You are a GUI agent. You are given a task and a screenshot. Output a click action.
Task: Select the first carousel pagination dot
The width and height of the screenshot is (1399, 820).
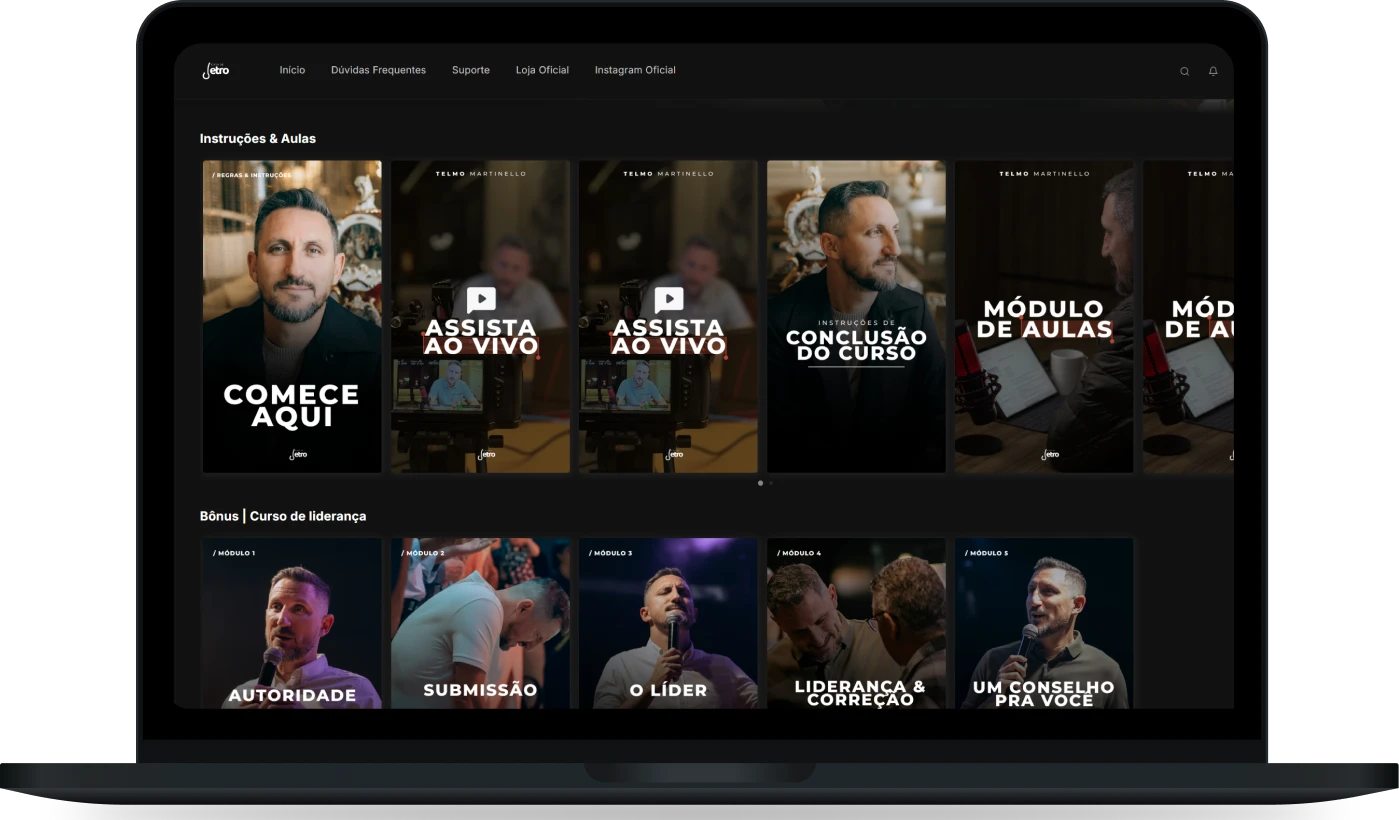(x=760, y=483)
